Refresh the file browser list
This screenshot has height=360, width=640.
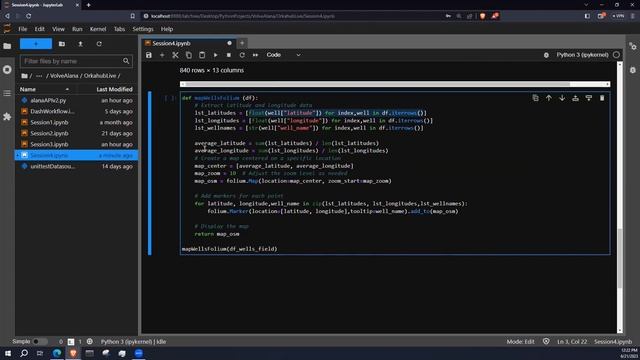click(x=99, y=44)
